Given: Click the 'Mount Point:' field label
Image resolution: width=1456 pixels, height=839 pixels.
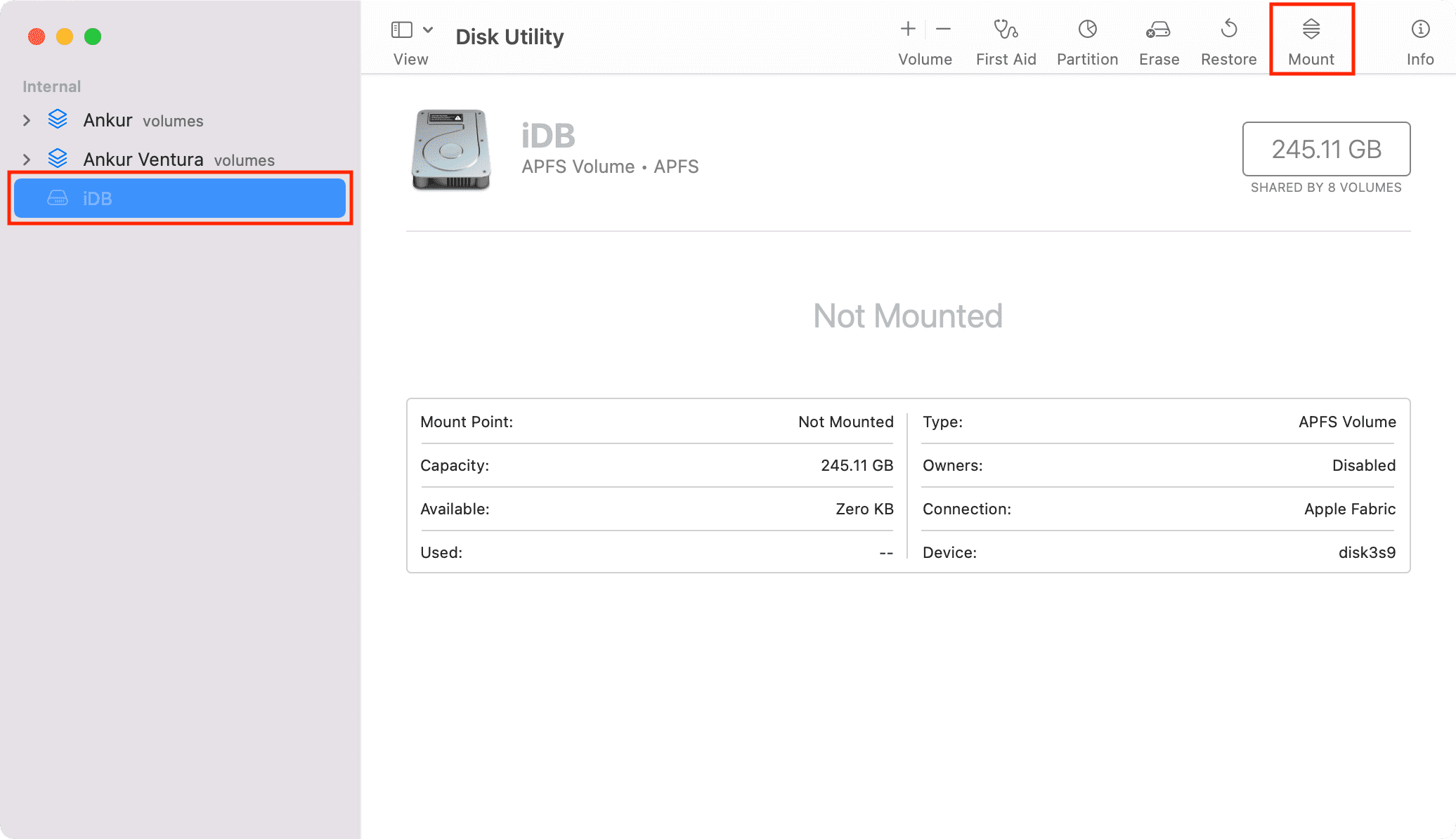Looking at the screenshot, I should (467, 422).
